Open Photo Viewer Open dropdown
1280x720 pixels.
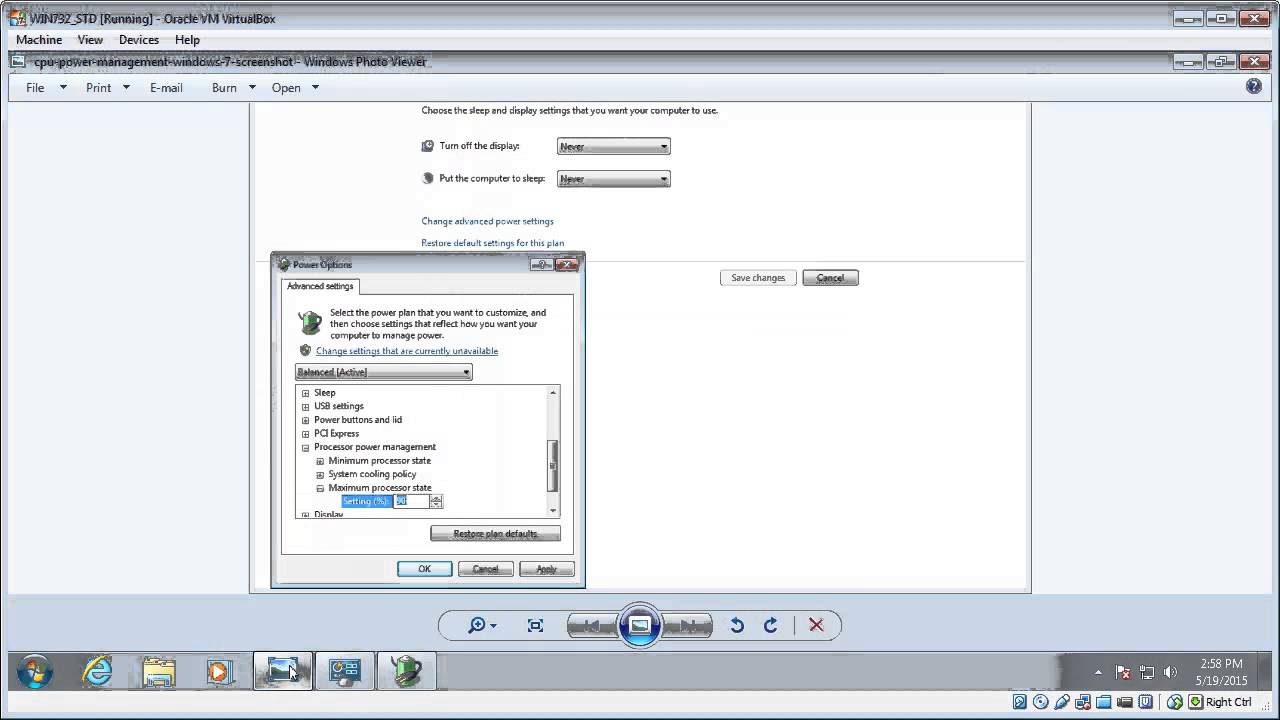pos(295,87)
